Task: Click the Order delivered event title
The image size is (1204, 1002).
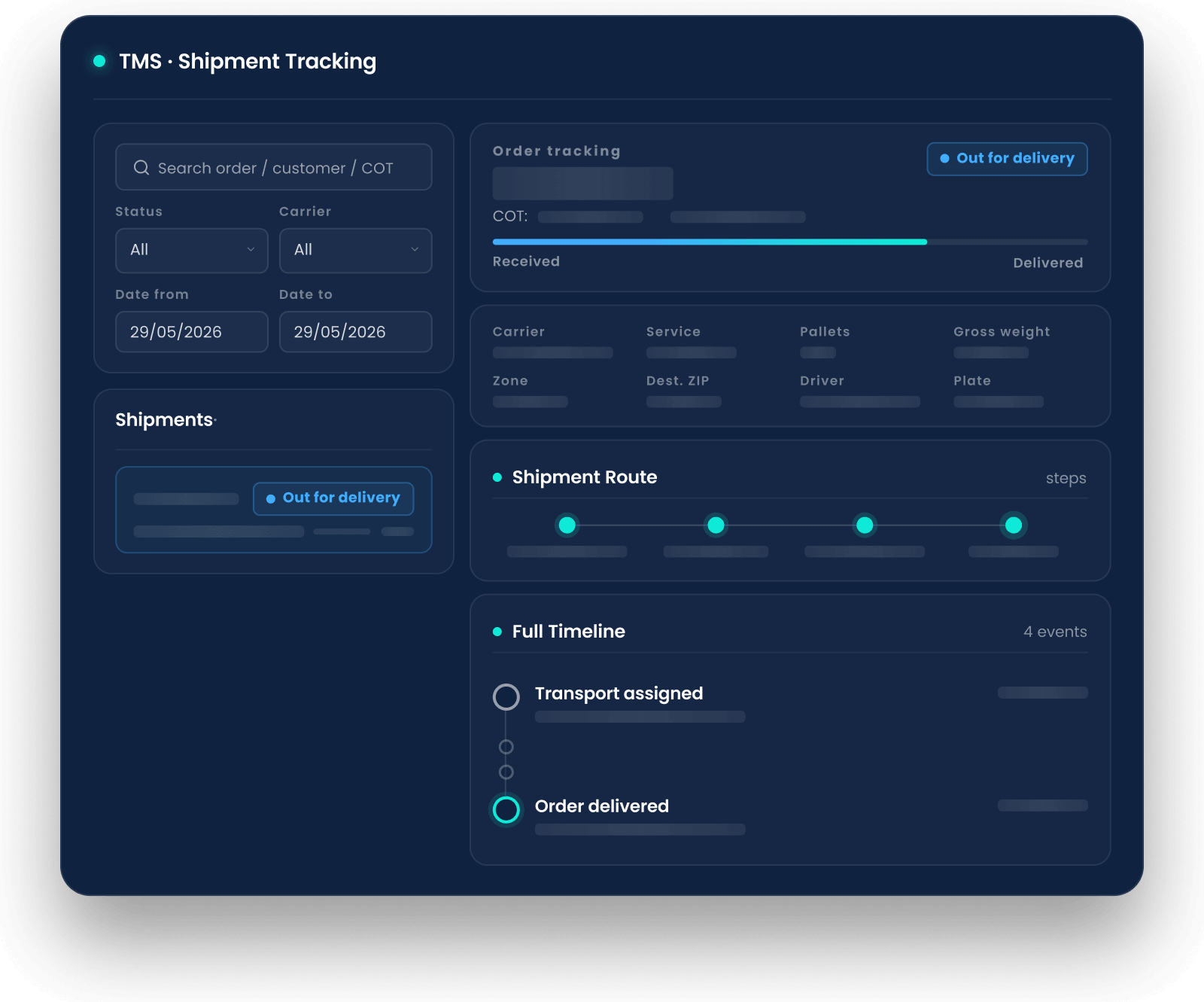Action: [601, 806]
